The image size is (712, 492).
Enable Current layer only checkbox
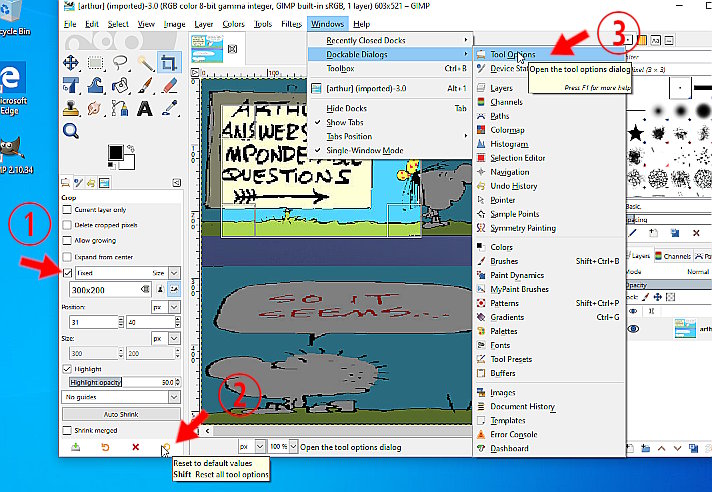tap(67, 210)
